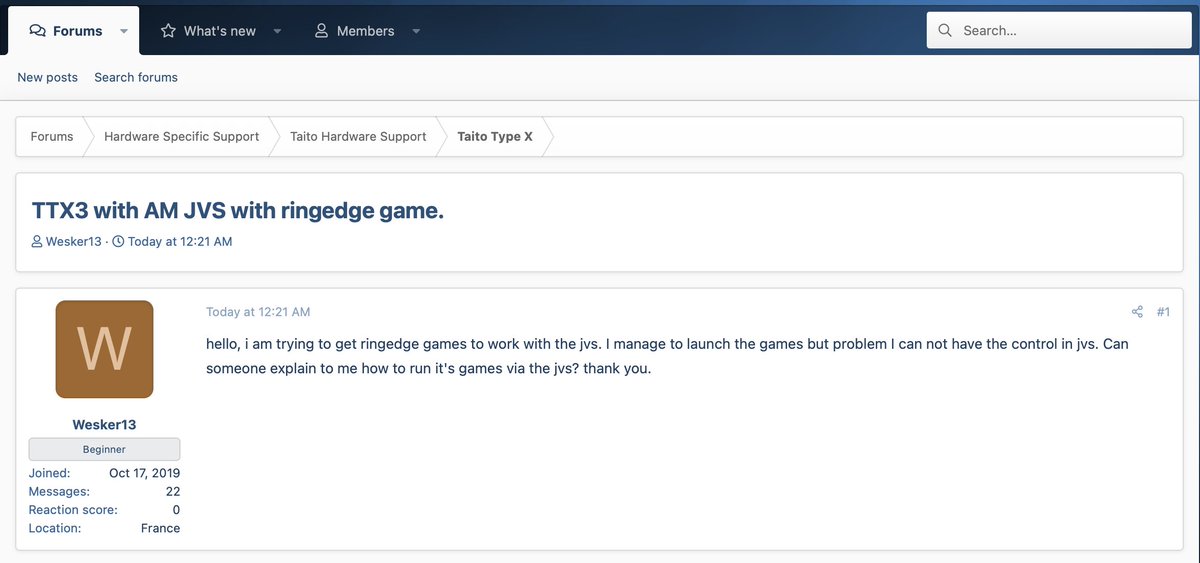Open Wesker13's avatar
Screen dimensions: 1200x563
[104, 349]
